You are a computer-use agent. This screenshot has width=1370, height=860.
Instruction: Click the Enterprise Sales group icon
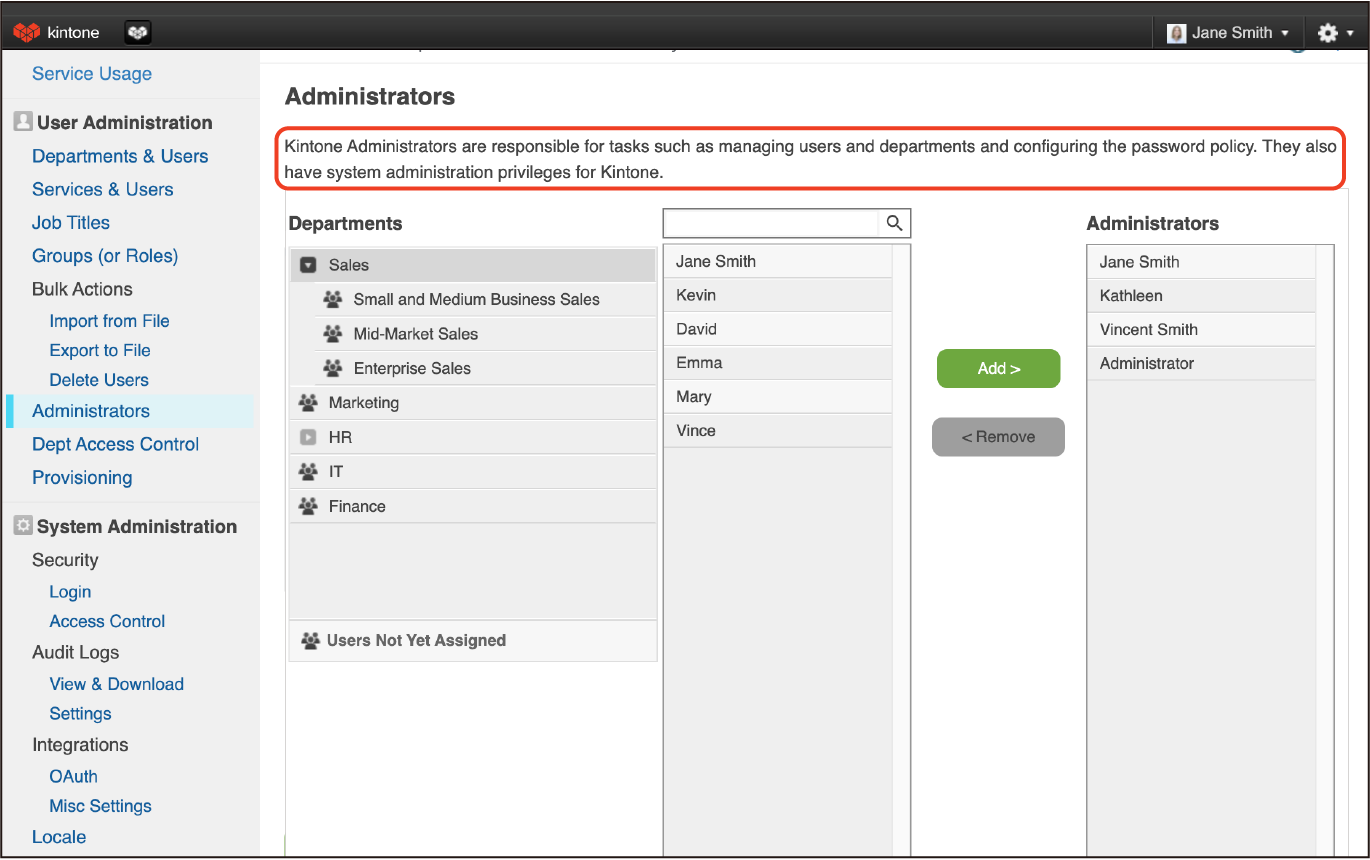[333, 369]
